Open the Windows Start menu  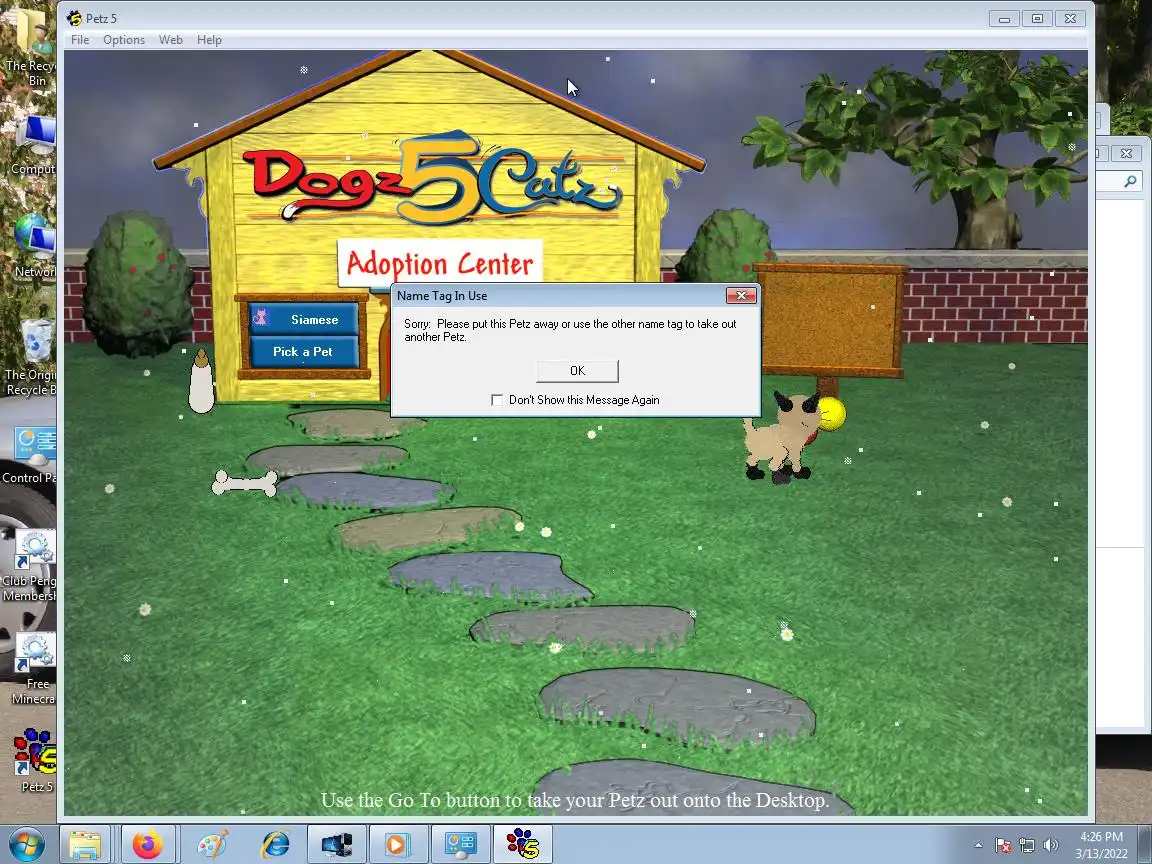pos(26,845)
